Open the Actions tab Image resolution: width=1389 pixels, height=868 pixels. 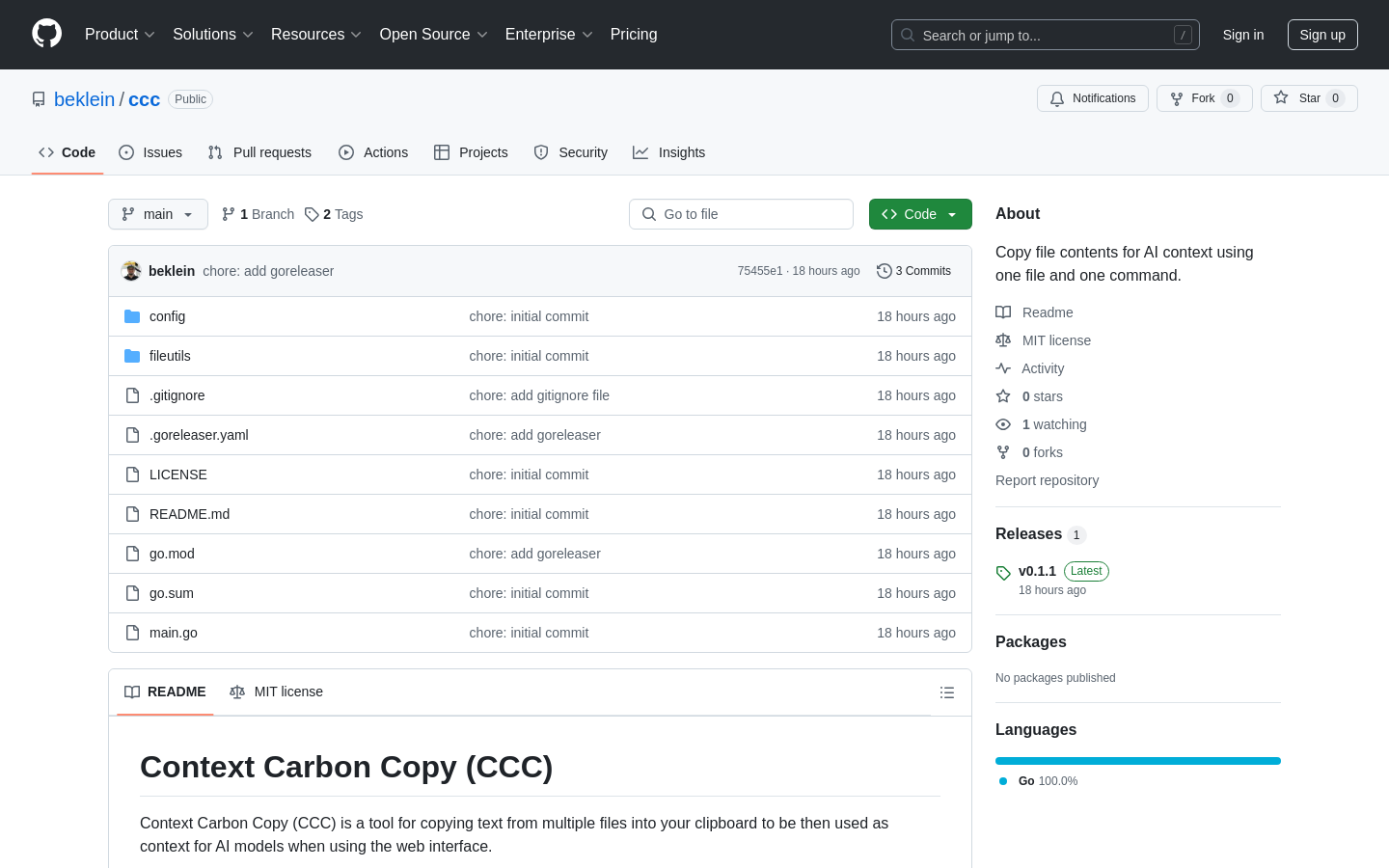(373, 152)
